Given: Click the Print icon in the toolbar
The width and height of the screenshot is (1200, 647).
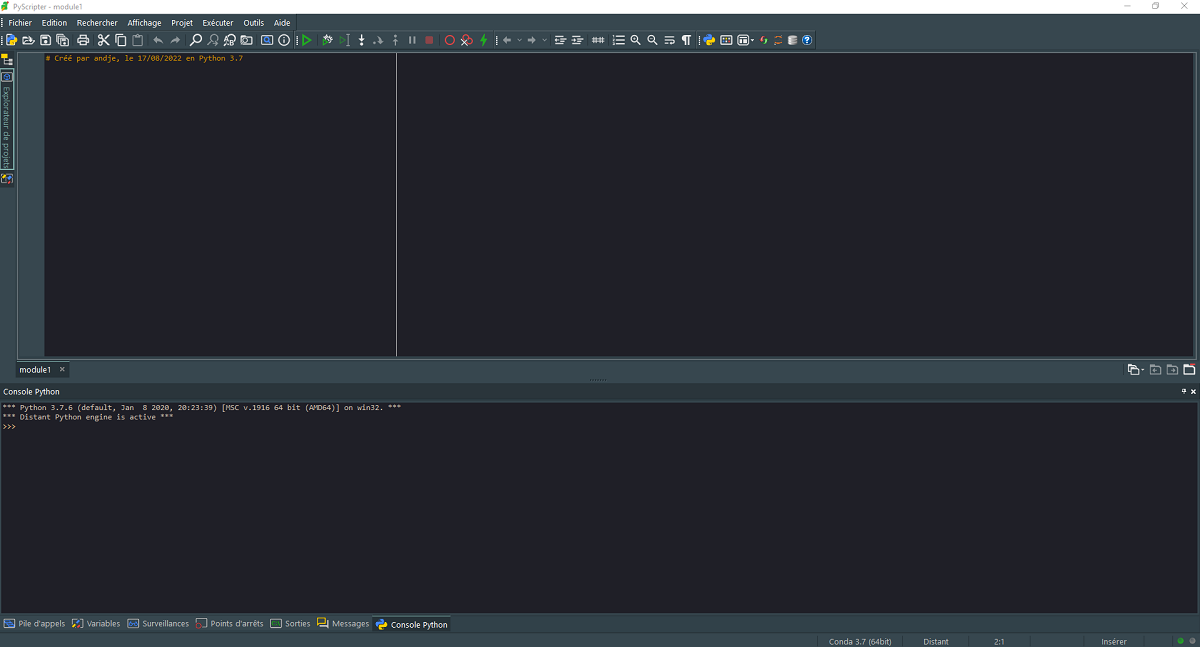Looking at the screenshot, I should point(83,40).
